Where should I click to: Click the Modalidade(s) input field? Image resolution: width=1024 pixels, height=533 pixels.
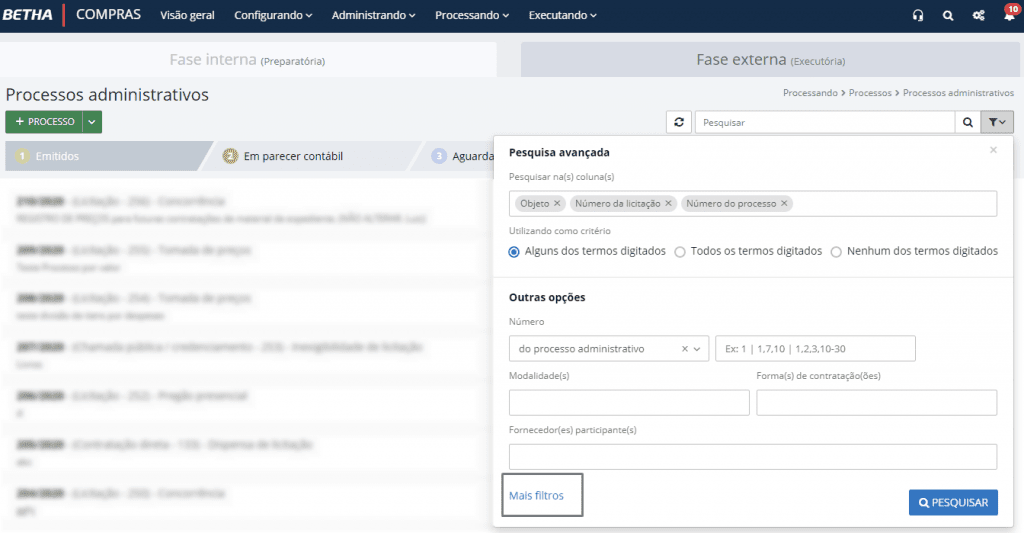coord(629,403)
